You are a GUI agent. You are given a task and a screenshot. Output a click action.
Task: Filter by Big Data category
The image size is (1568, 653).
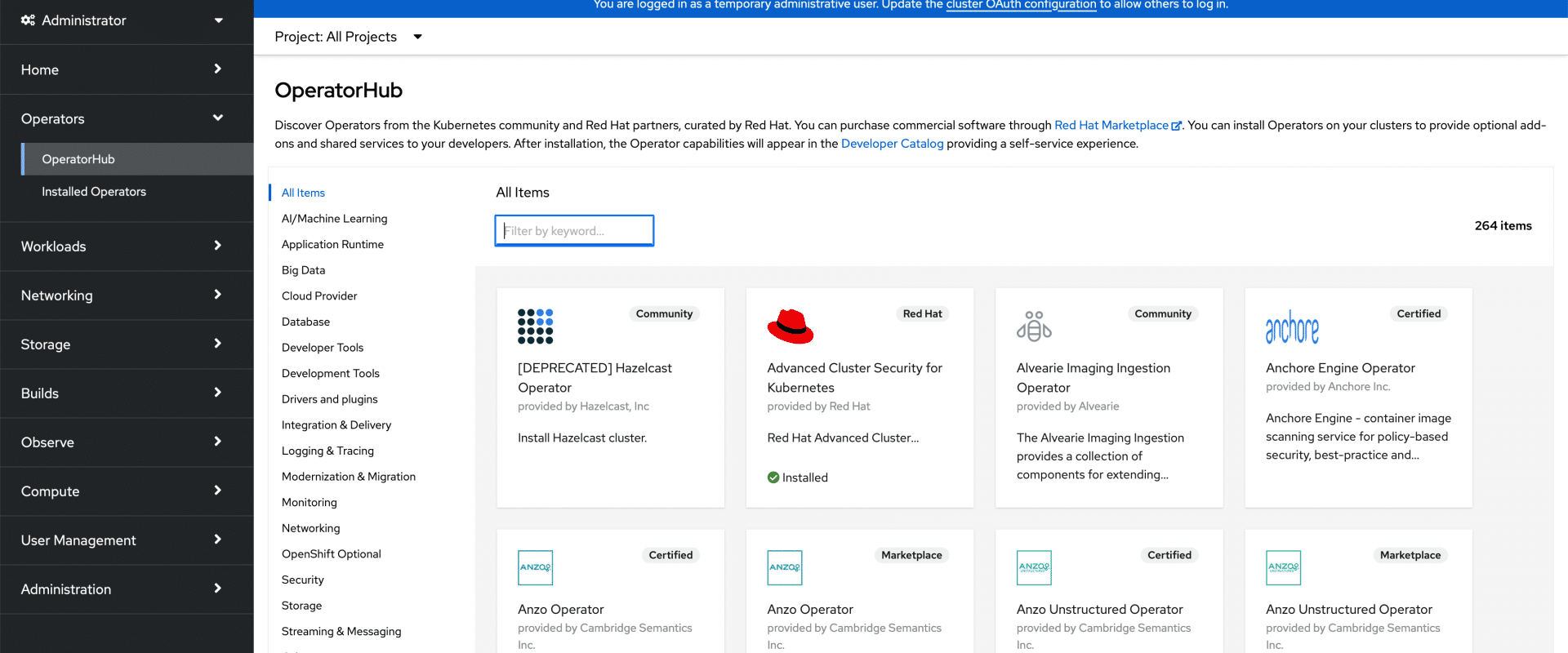pyautogui.click(x=303, y=270)
